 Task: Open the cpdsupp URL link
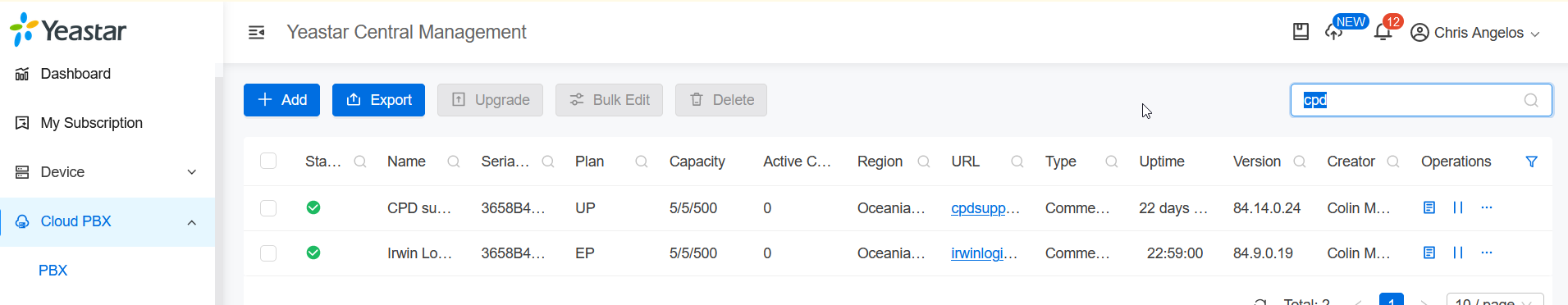coord(985,208)
